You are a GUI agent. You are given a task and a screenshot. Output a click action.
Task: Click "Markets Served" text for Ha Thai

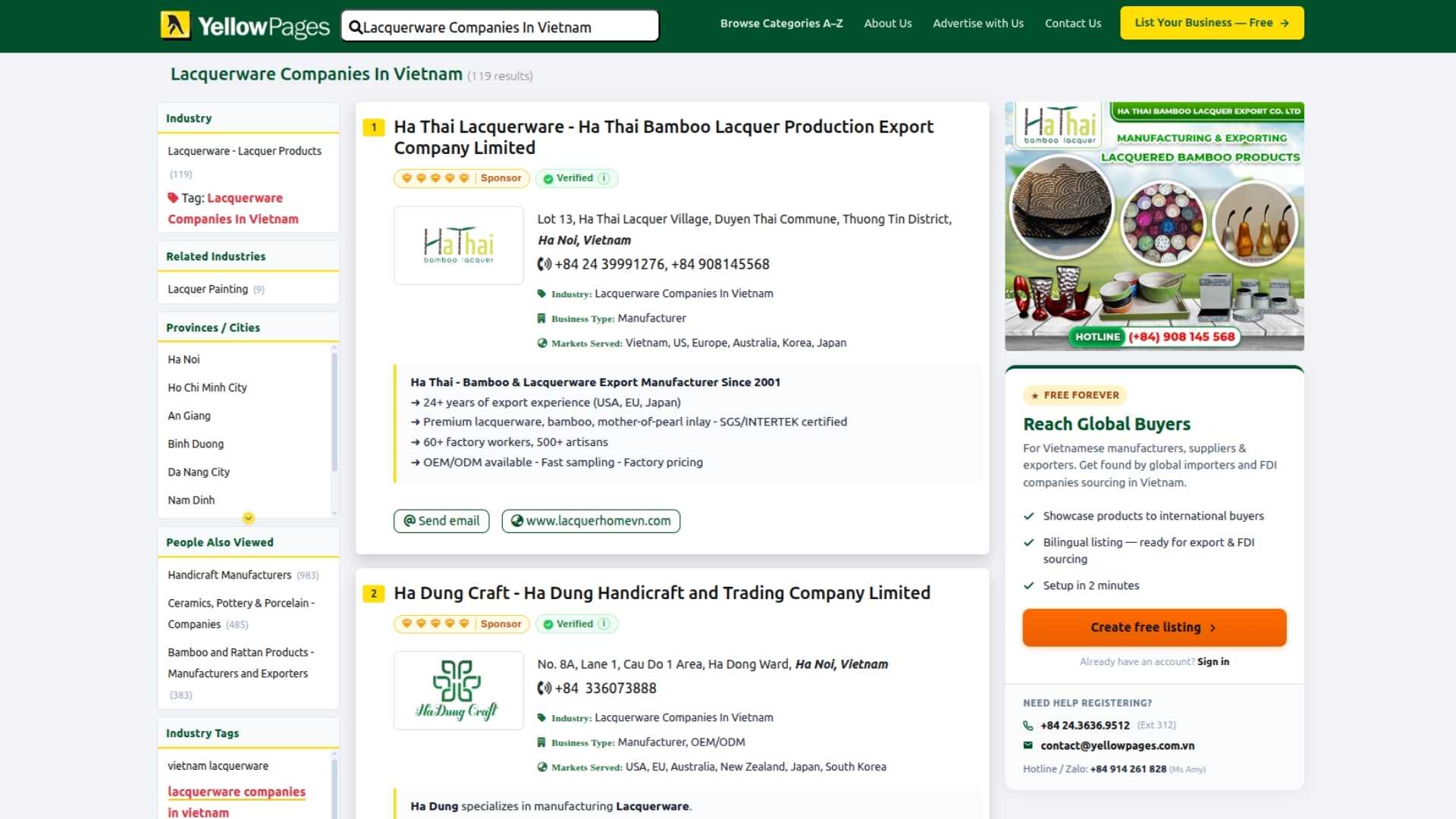pos(587,344)
